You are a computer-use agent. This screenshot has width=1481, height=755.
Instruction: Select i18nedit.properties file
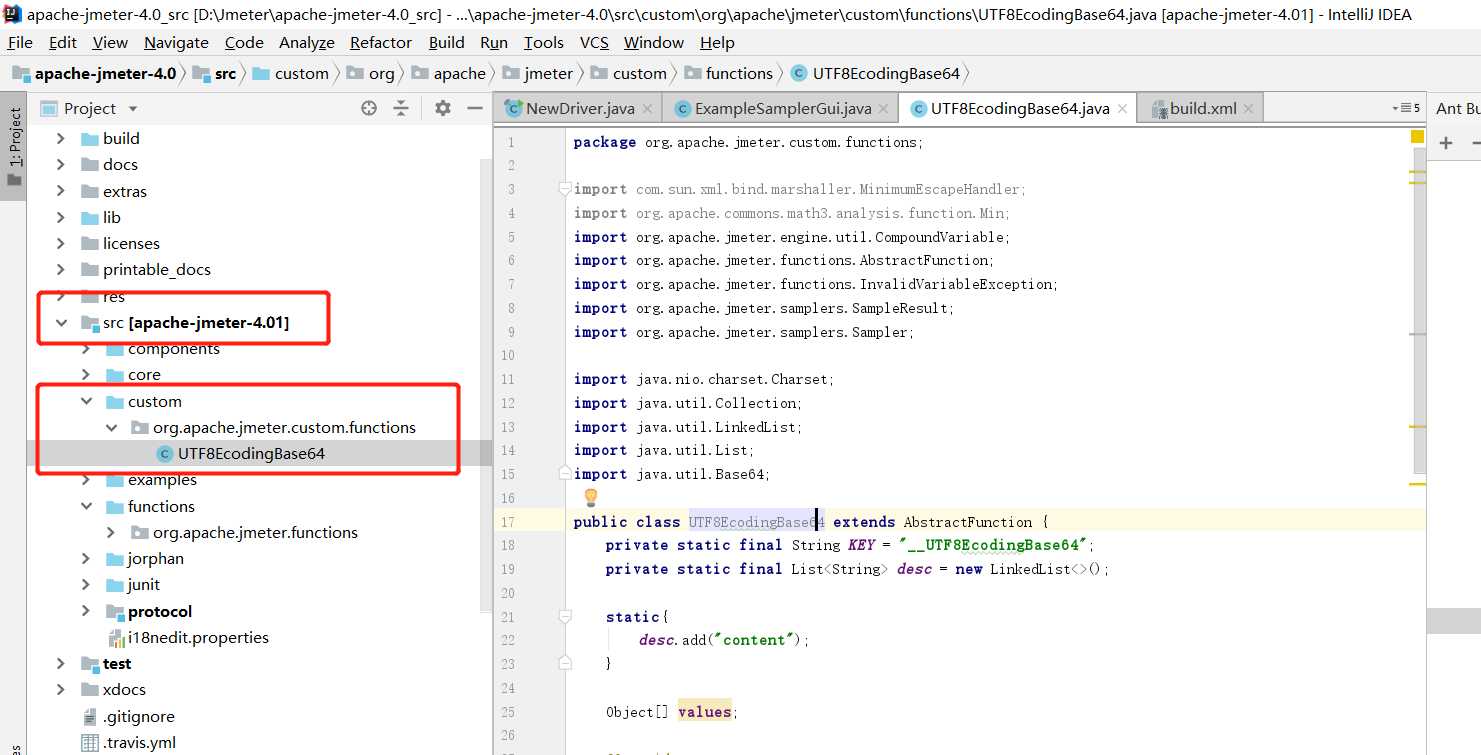(198, 637)
